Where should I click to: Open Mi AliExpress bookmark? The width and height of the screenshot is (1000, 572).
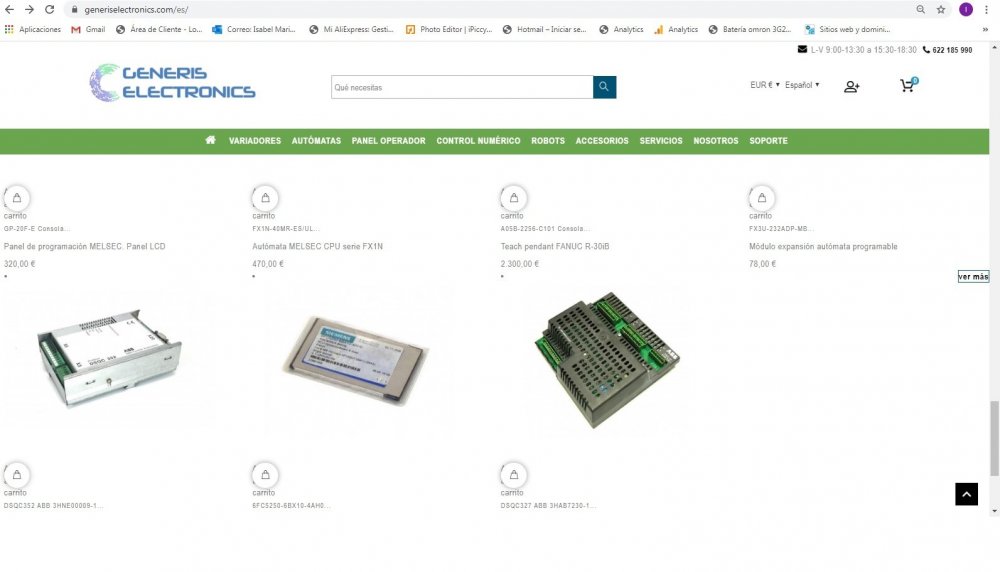(x=351, y=29)
